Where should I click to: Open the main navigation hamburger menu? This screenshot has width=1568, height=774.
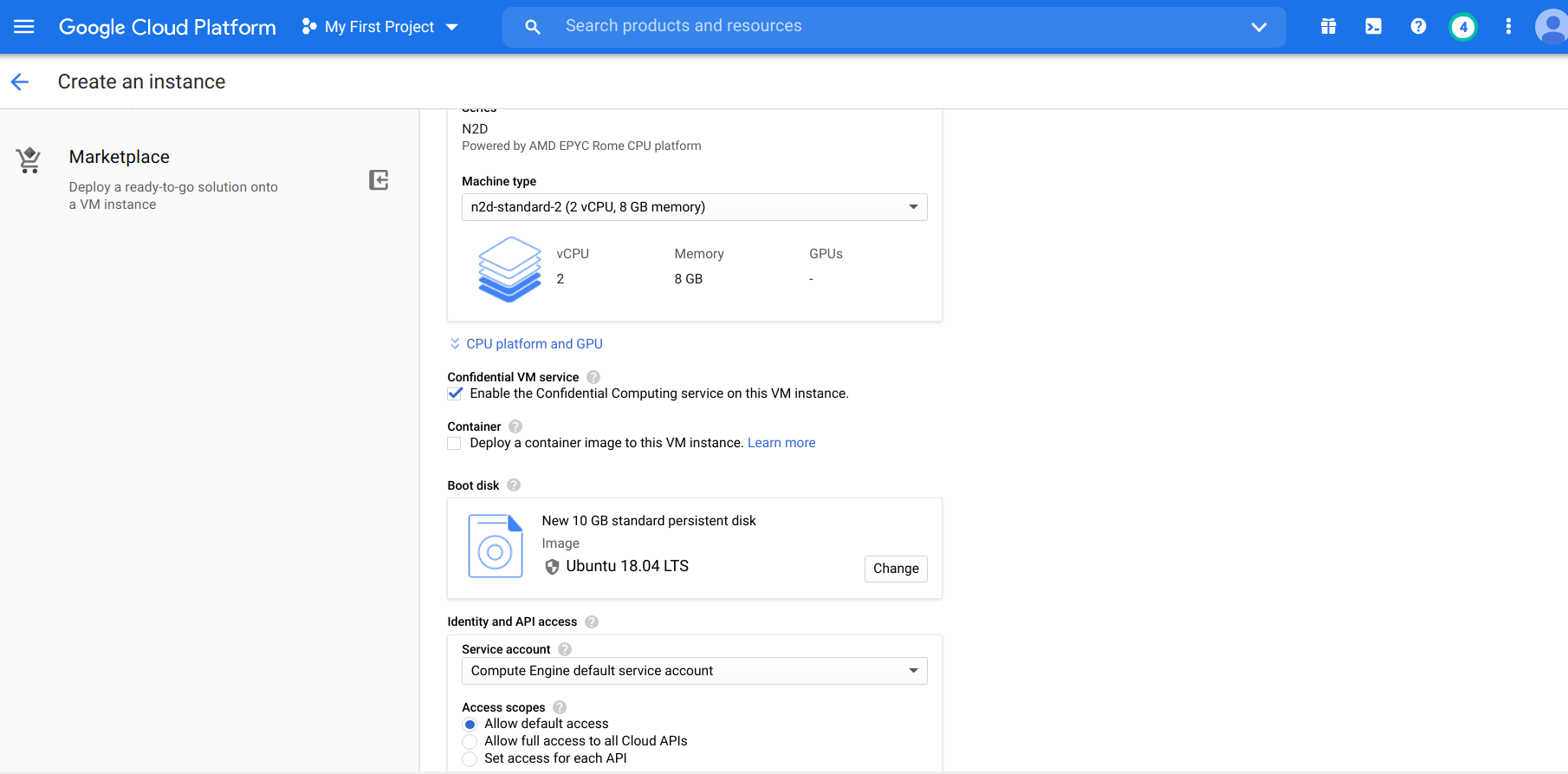pyautogui.click(x=24, y=27)
